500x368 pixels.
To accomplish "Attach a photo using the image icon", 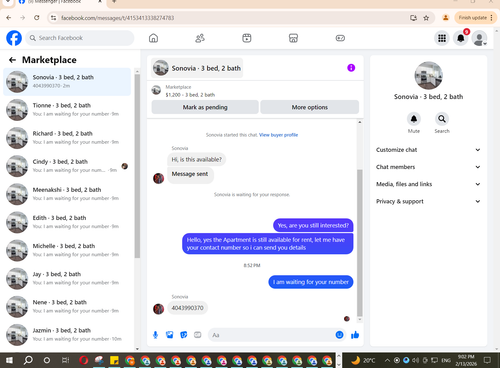I will [x=170, y=335].
